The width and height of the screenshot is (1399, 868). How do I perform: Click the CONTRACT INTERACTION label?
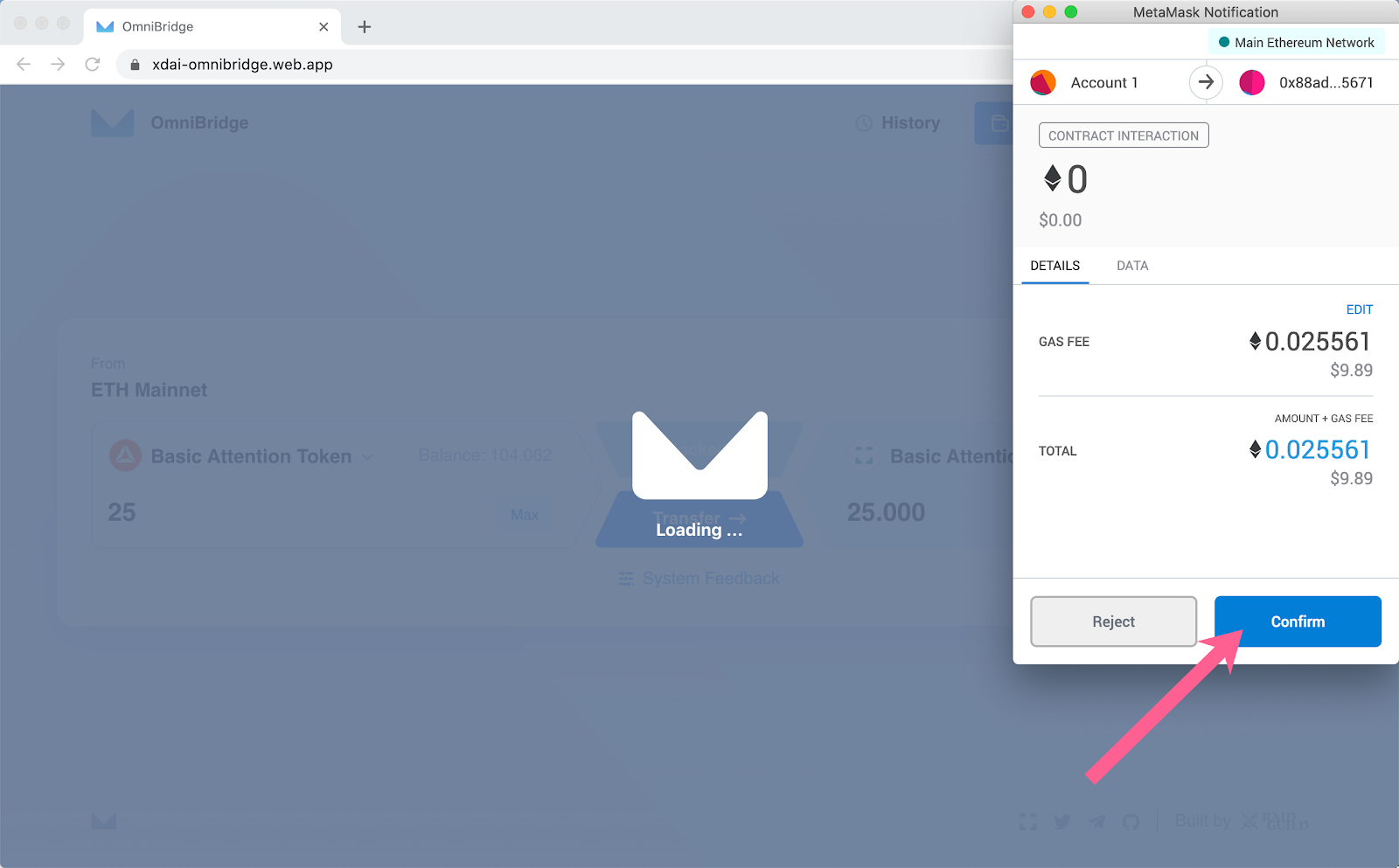[1124, 135]
